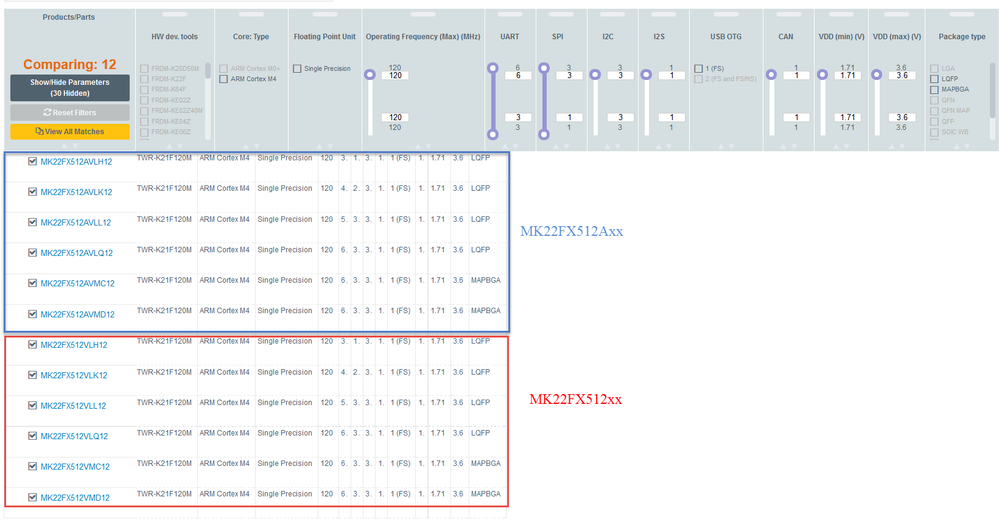Sort ascending by USB OTG arrow
The height and width of the screenshot is (521, 999).
click(721, 146)
